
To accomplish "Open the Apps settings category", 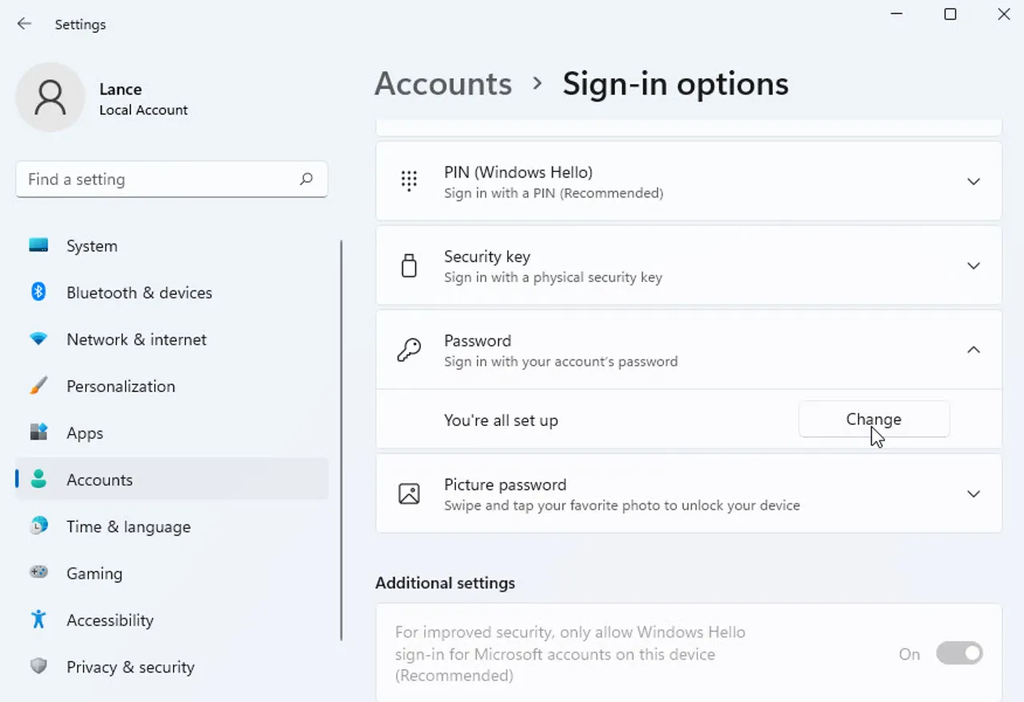I will pyautogui.click(x=171, y=433).
